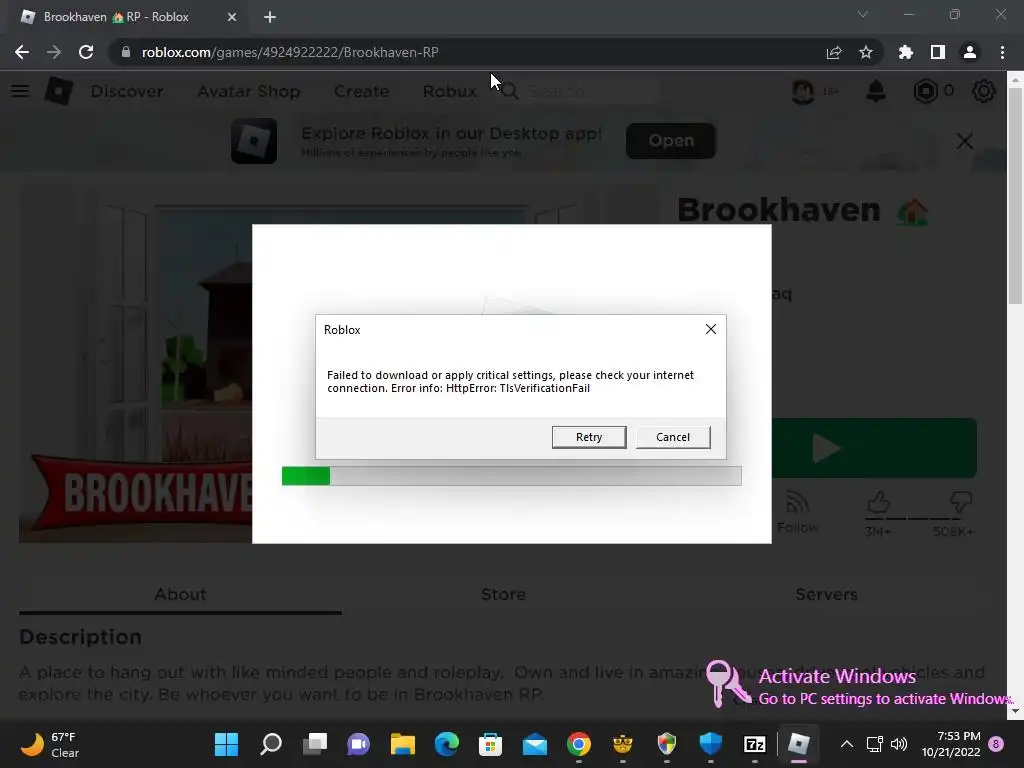The image size is (1024, 768).
Task: Open the Chrome three-dot menu
Action: (1002, 52)
